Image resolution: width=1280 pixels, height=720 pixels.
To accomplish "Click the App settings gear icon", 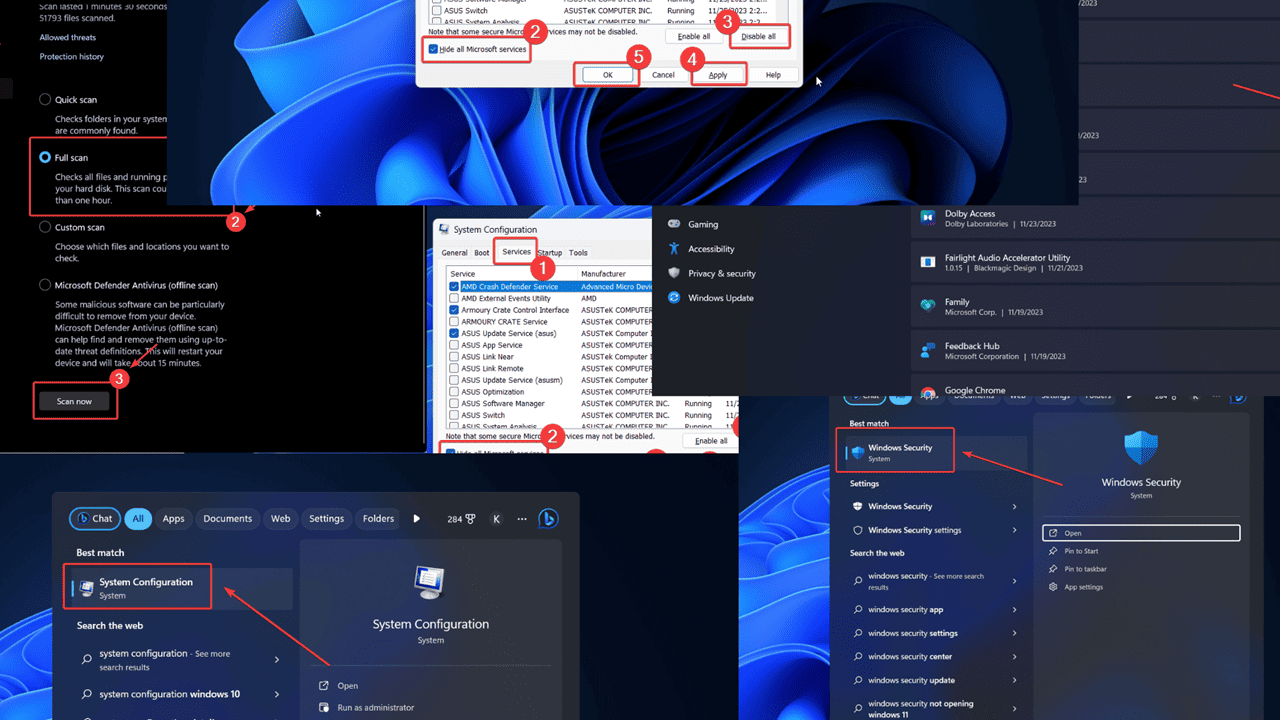I will pos(1053,587).
